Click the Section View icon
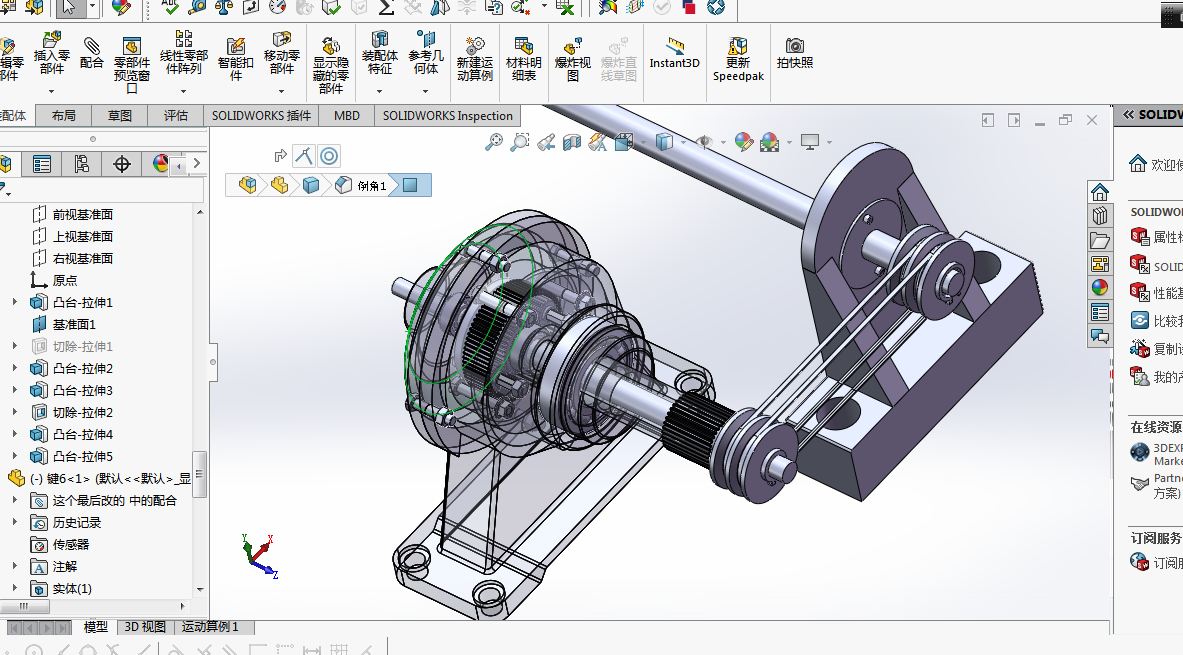The height and width of the screenshot is (655, 1183). coord(572,141)
